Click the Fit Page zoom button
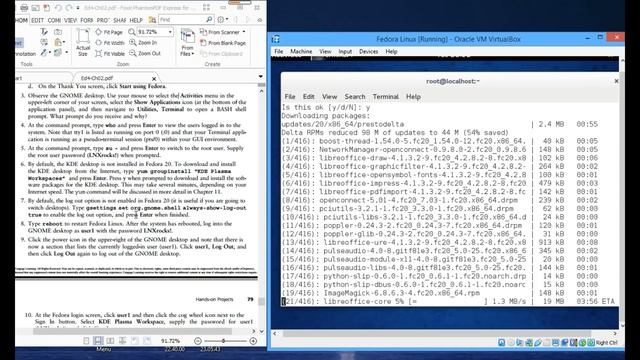The width and height of the screenshot is (640, 360). click(109, 32)
